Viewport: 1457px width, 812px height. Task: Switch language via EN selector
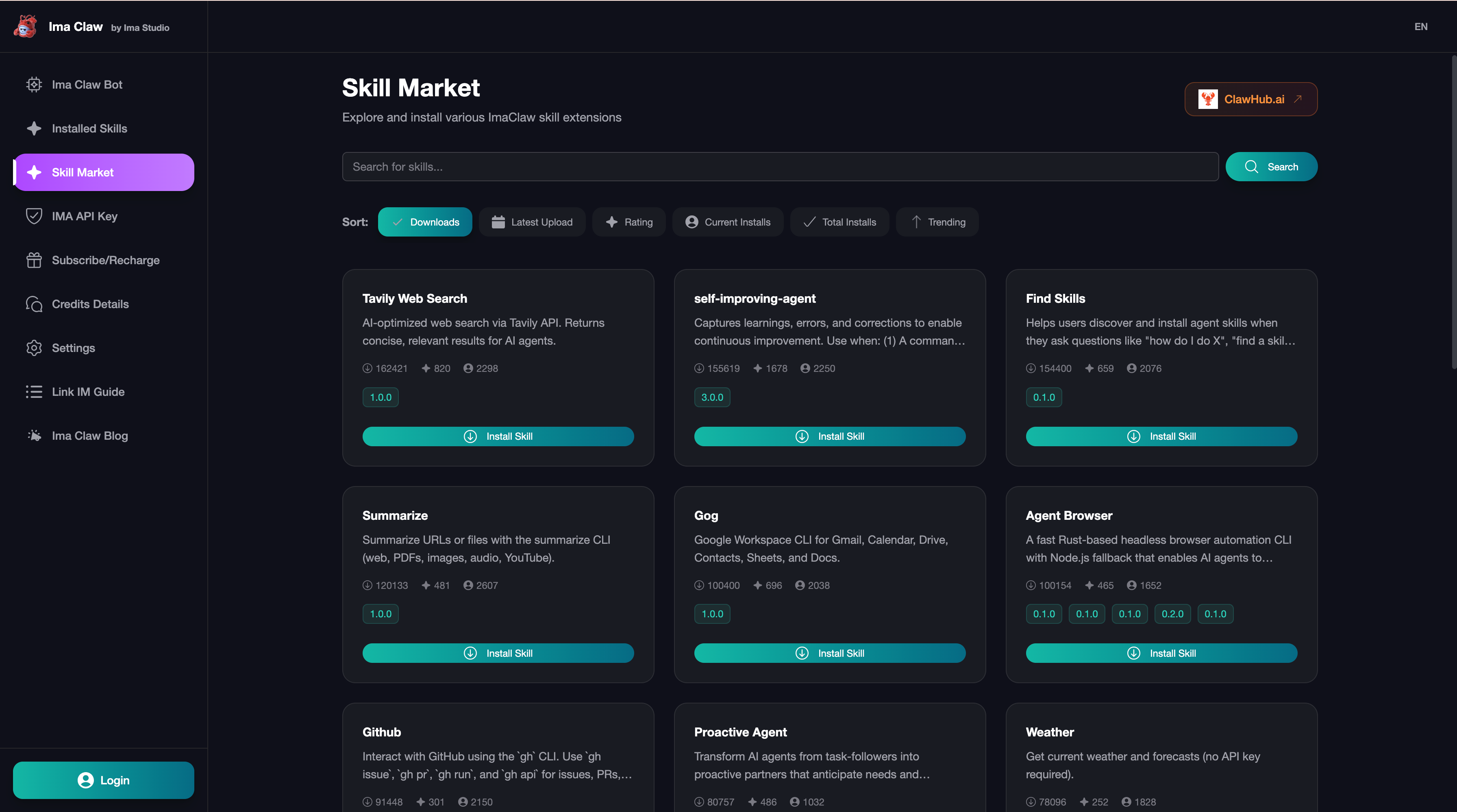click(1420, 26)
